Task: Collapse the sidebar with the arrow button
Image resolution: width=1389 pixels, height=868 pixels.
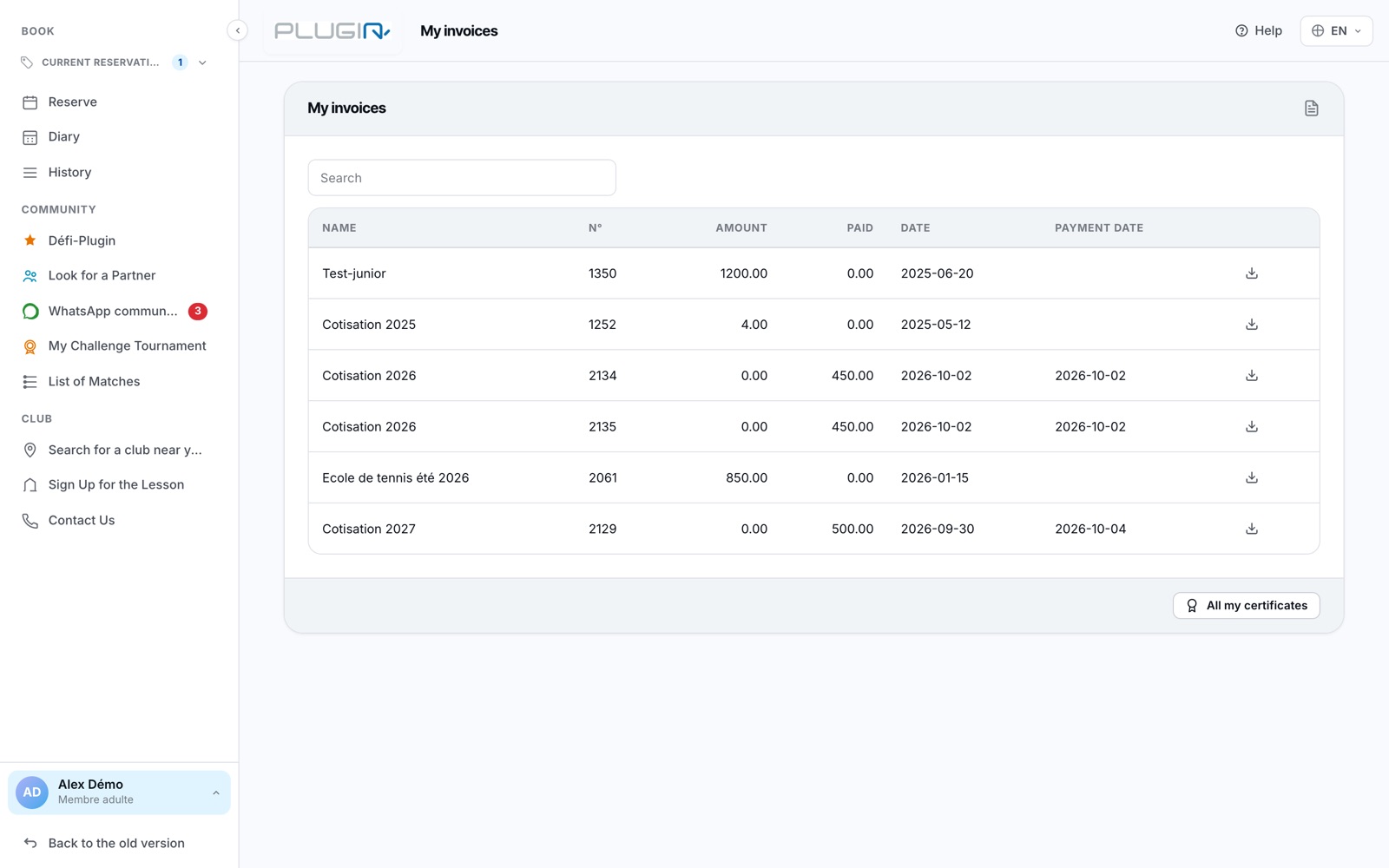Action: point(237,30)
